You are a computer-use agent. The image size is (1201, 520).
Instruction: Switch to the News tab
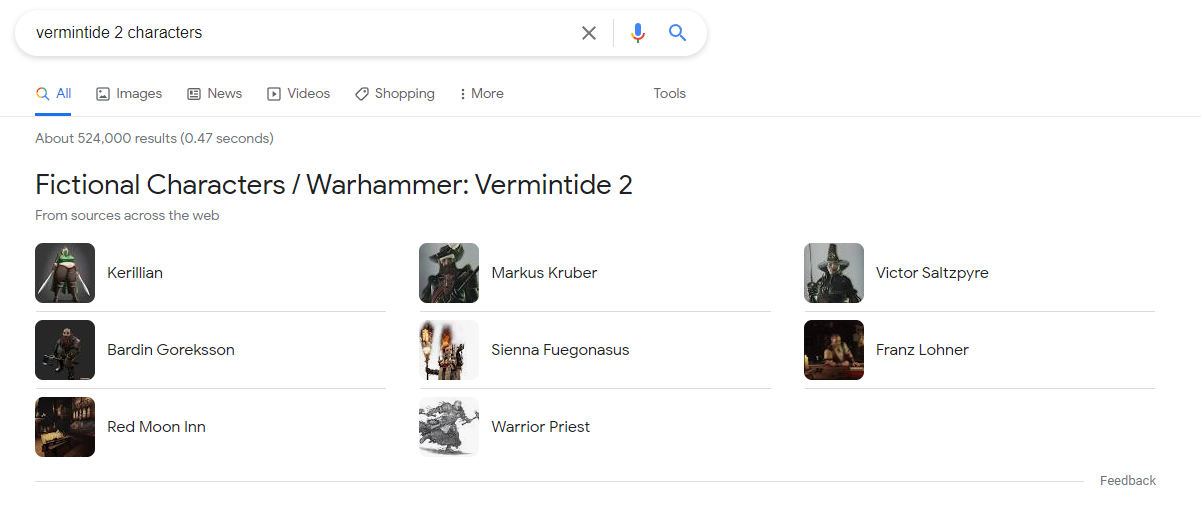(215, 94)
